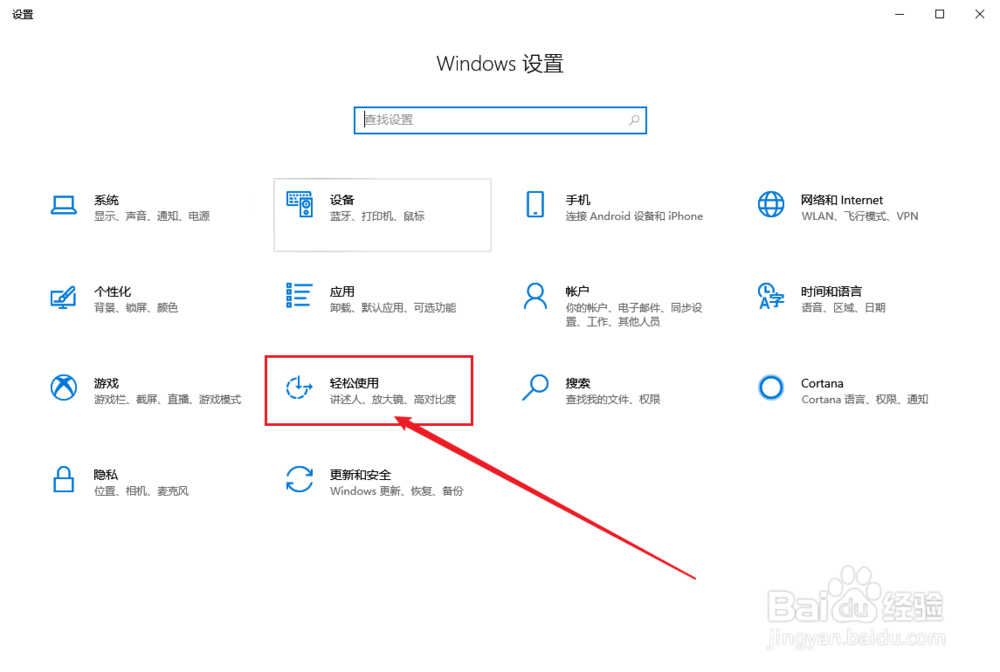Click the 轻松使用 ease-of-access icon
Image resolution: width=1000 pixels, height=672 pixels.
pos(299,388)
